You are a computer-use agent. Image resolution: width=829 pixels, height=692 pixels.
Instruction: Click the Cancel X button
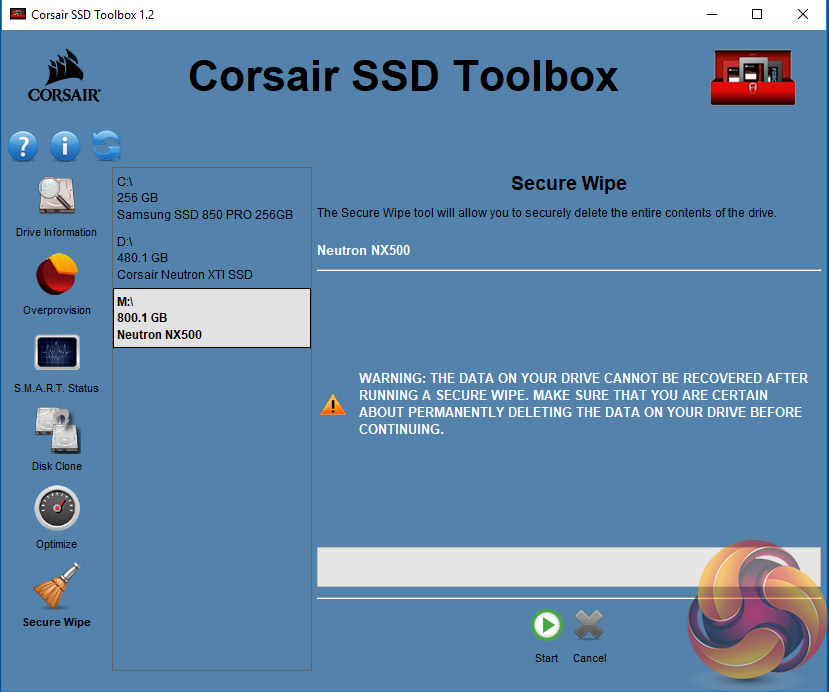(589, 628)
